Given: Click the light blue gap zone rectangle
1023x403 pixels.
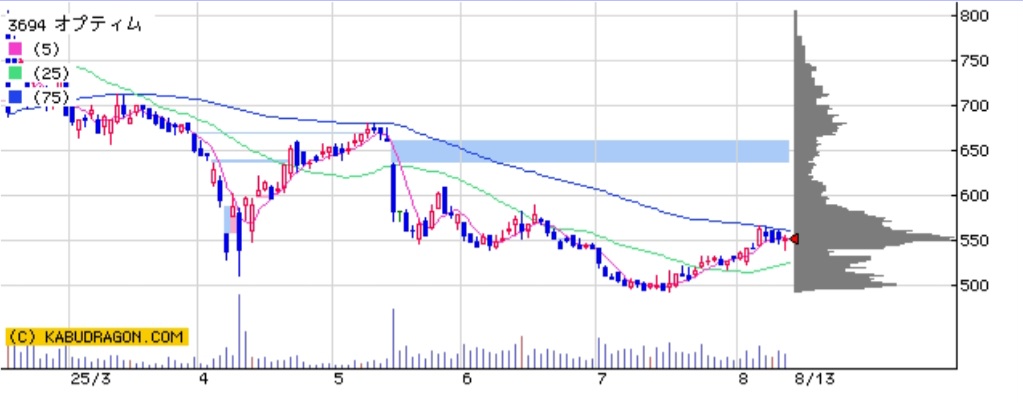Looking at the screenshot, I should click(x=590, y=151).
